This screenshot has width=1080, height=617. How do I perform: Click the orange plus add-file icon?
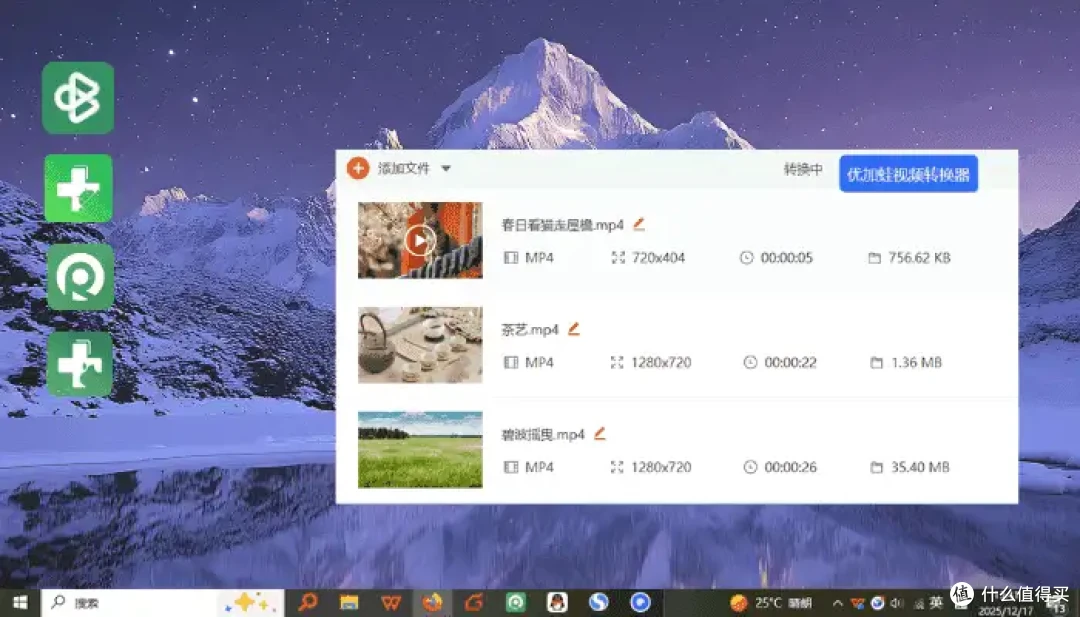coord(357,168)
